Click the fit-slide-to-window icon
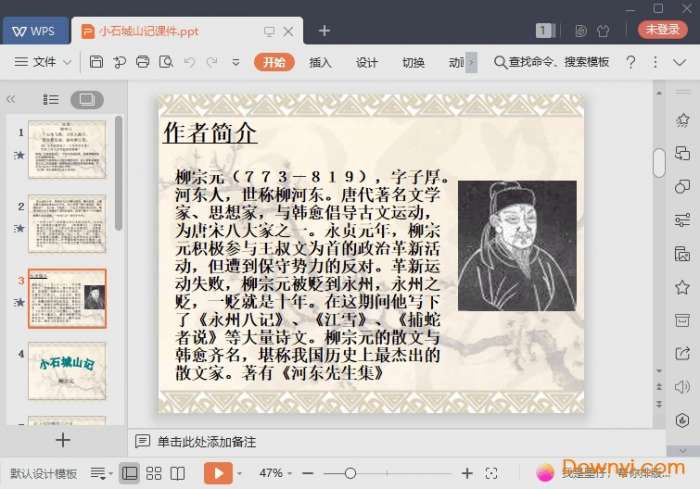Viewport: 700px width, 489px height. point(491,473)
